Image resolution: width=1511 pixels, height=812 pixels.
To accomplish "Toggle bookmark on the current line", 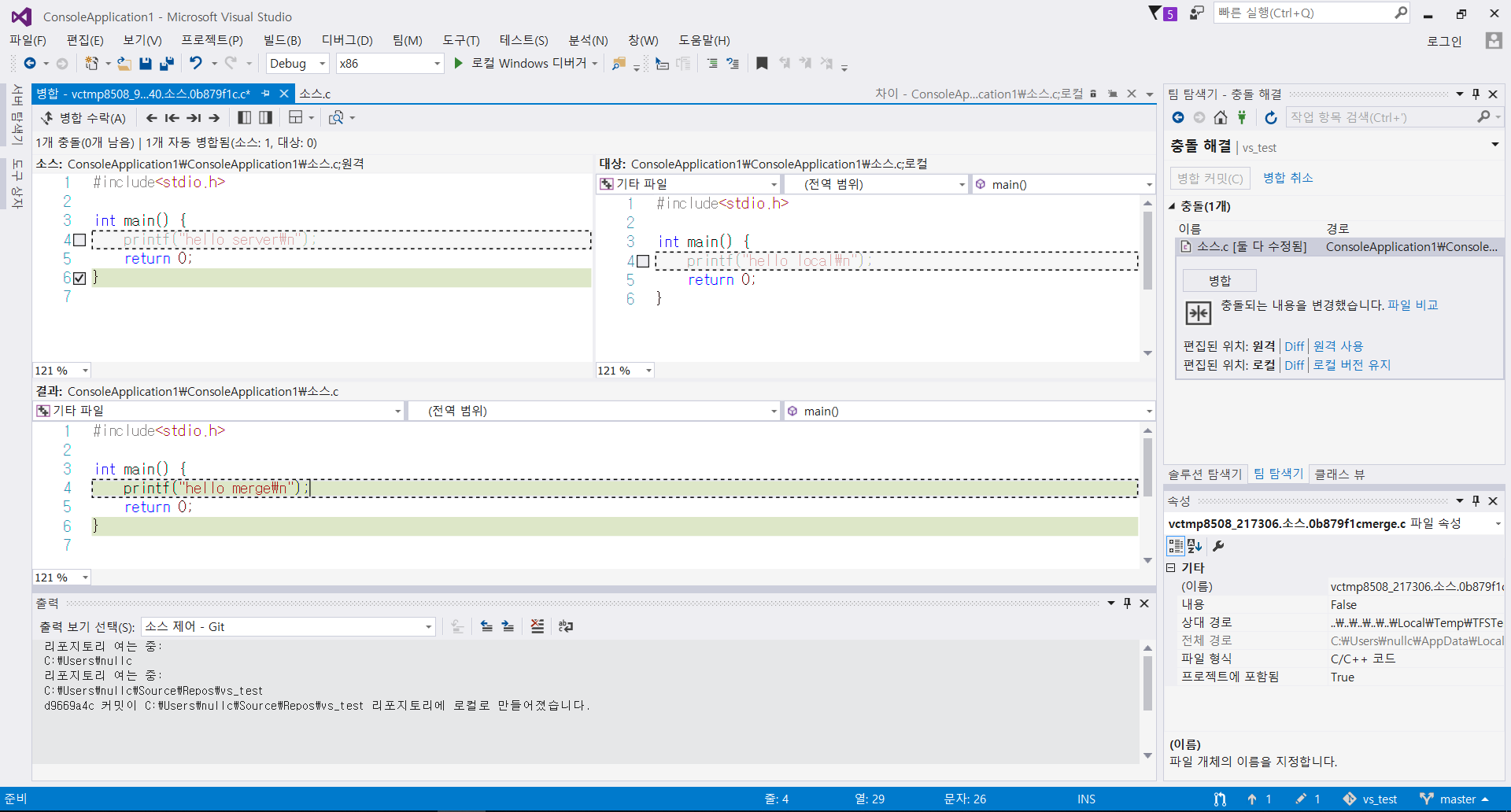I will 762,63.
